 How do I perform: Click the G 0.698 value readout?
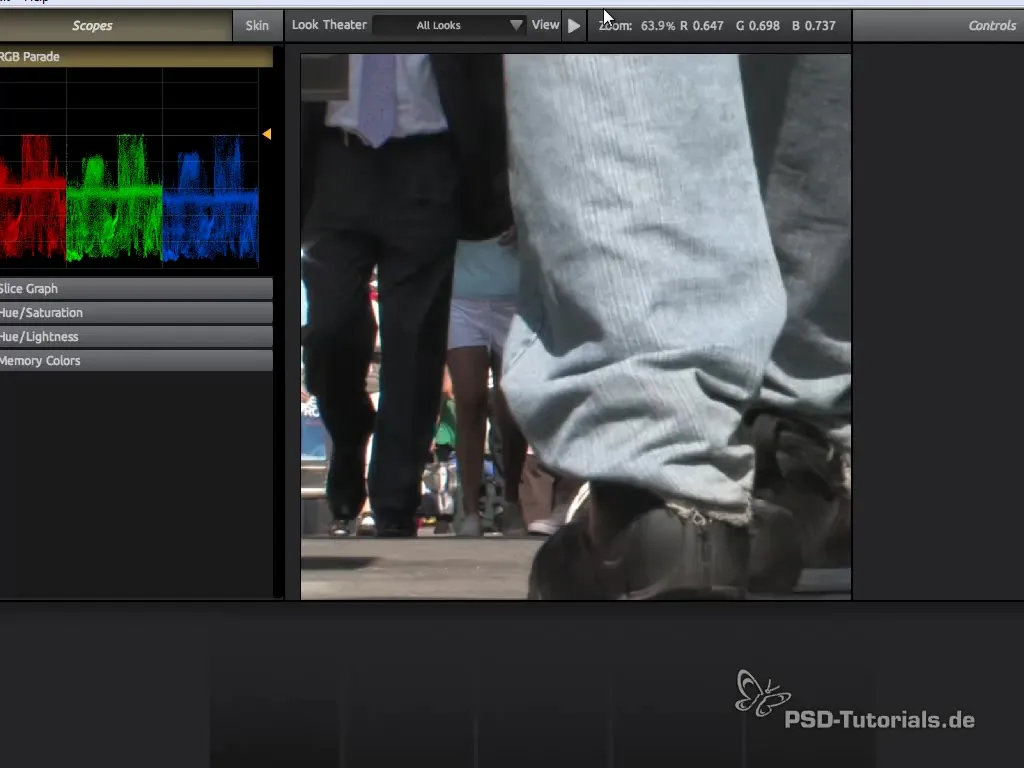pyautogui.click(x=758, y=25)
